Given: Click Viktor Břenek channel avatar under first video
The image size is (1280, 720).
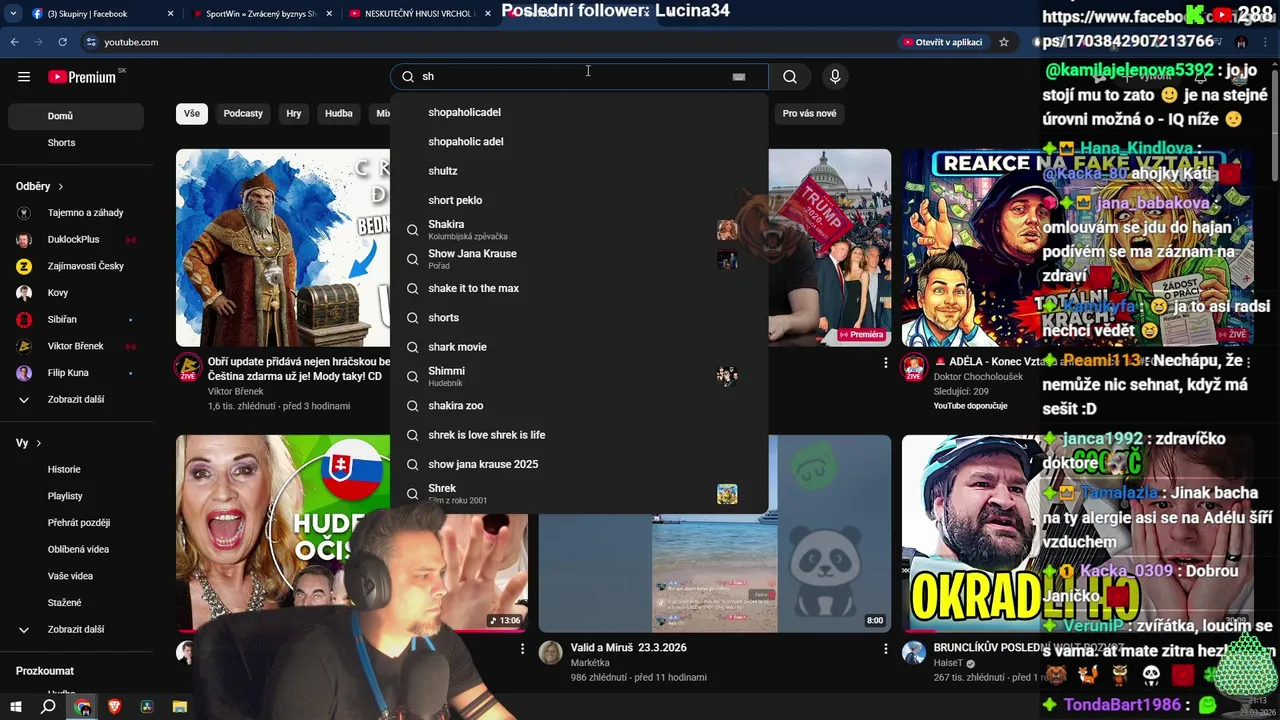Looking at the screenshot, I should coord(188,367).
